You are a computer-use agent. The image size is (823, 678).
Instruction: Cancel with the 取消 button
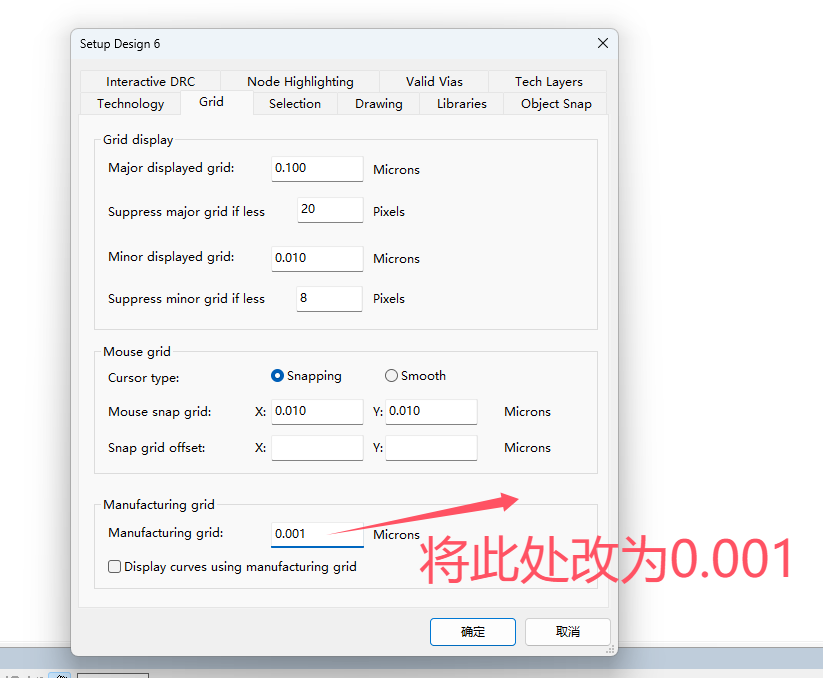(x=568, y=632)
